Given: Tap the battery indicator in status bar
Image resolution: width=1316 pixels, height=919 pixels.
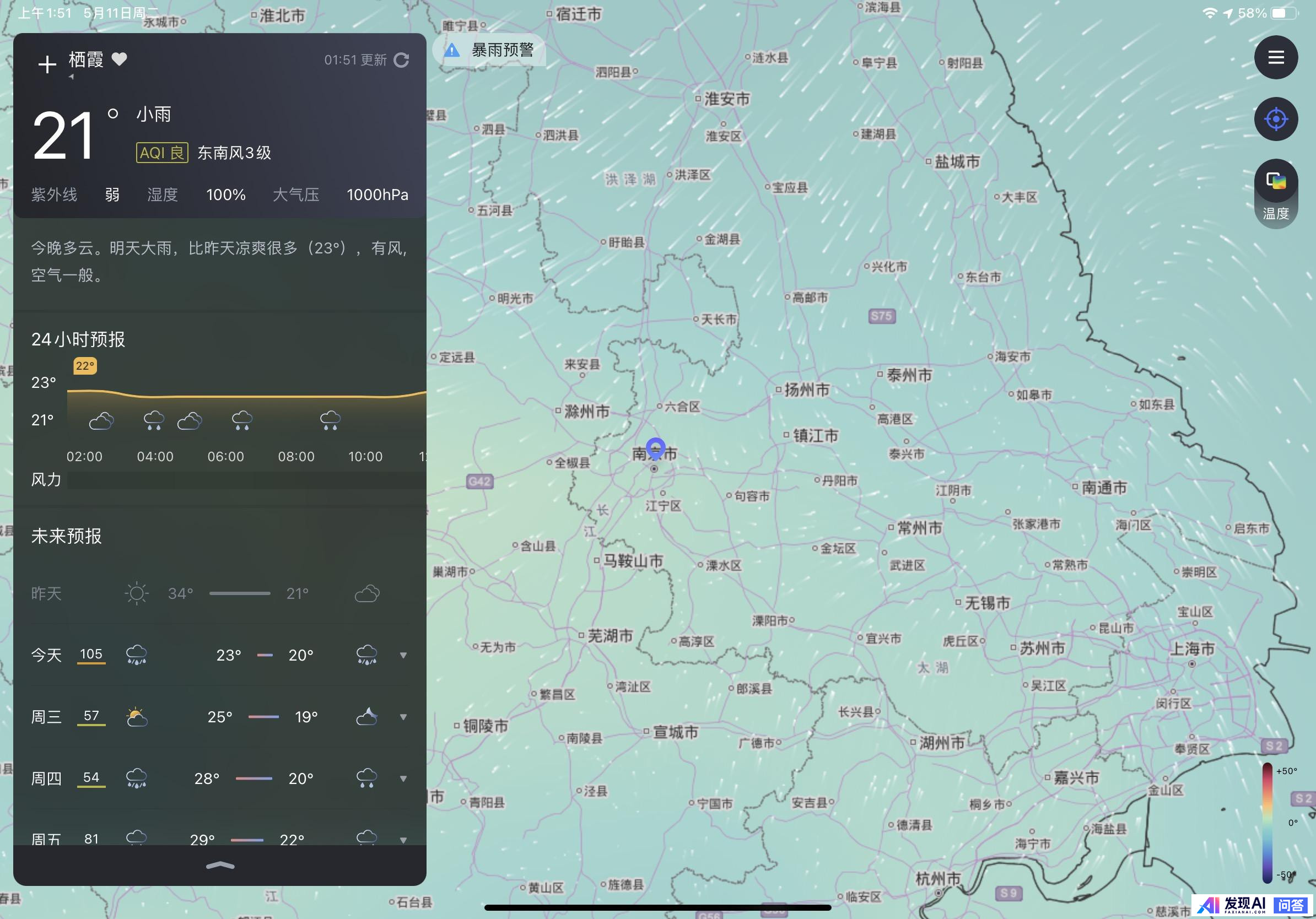Looking at the screenshot, I should 1284,13.
